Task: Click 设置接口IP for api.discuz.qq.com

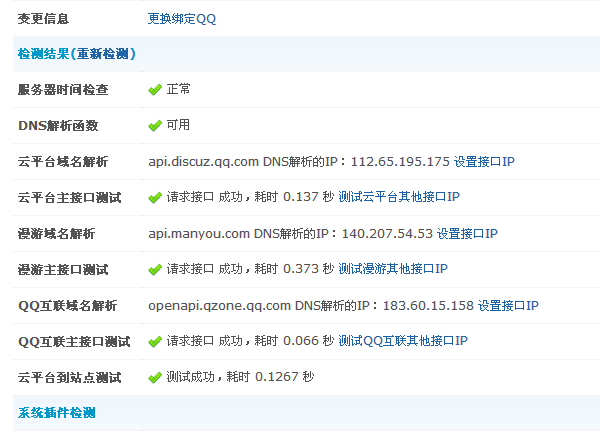Action: click(x=484, y=162)
